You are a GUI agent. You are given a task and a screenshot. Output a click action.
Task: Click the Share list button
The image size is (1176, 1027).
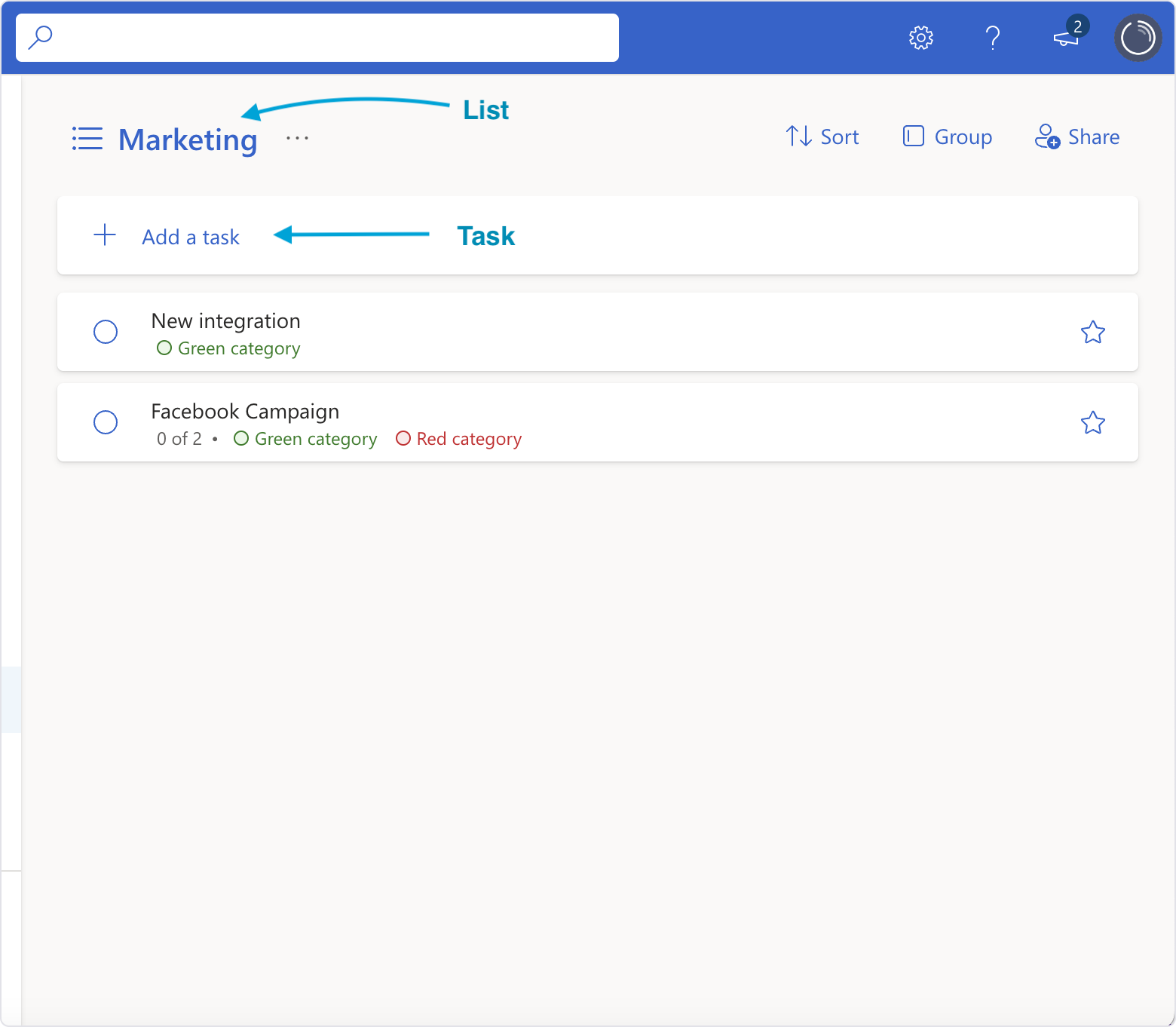(1077, 136)
